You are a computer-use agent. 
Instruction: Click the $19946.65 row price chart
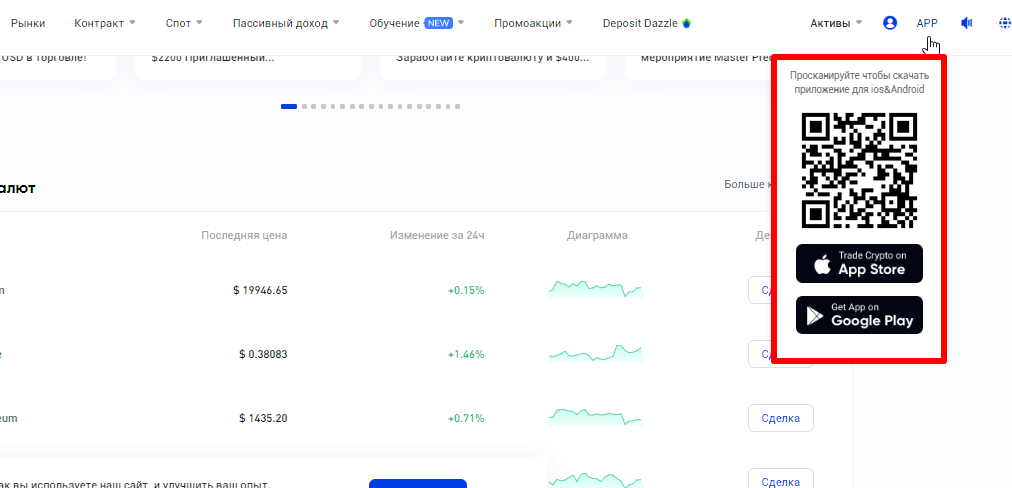coord(595,290)
